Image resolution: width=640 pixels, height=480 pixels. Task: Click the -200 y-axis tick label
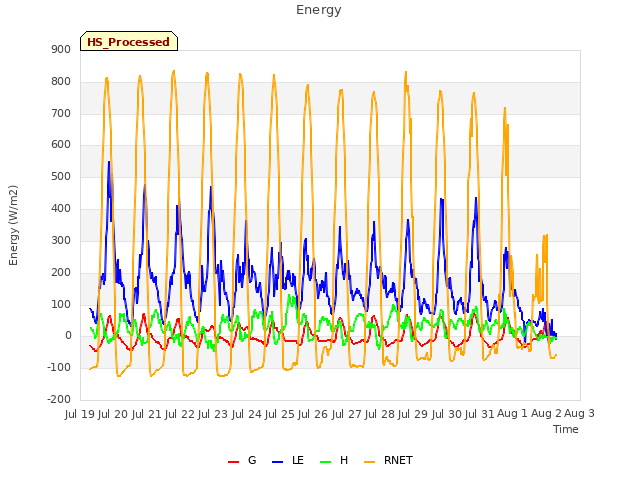click(59, 400)
